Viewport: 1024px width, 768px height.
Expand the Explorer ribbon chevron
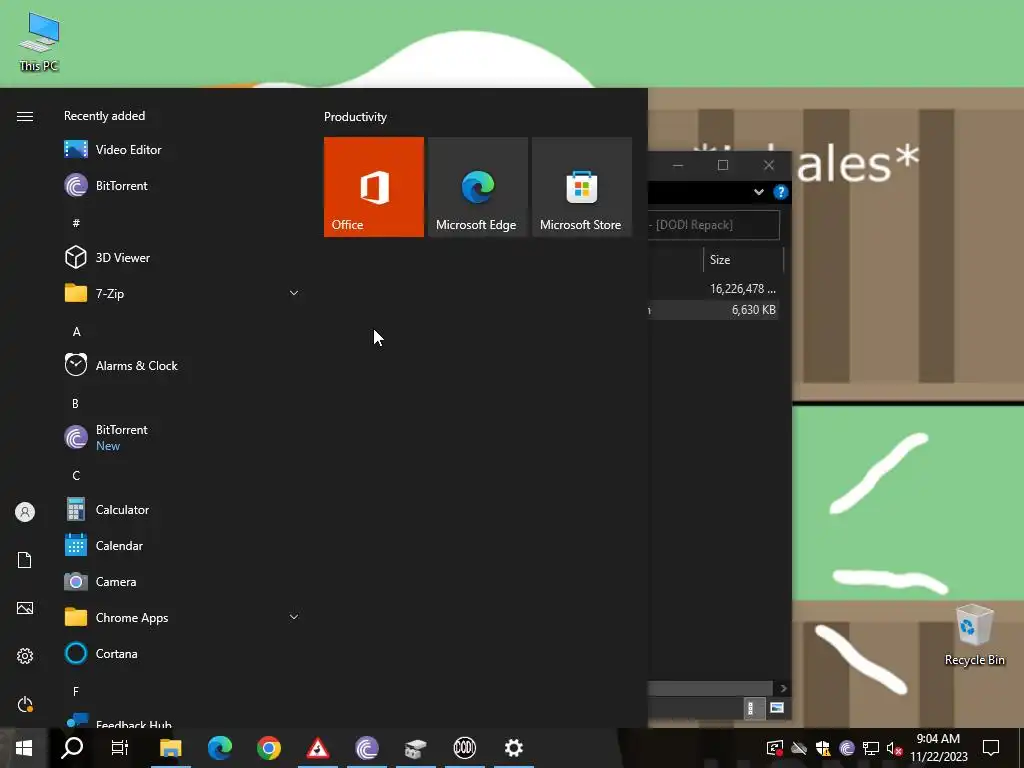click(x=758, y=192)
